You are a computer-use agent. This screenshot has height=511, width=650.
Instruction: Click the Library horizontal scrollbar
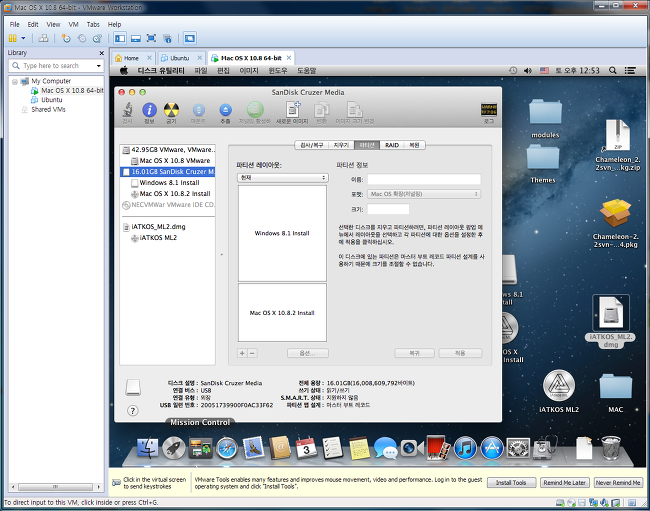[x=56, y=487]
